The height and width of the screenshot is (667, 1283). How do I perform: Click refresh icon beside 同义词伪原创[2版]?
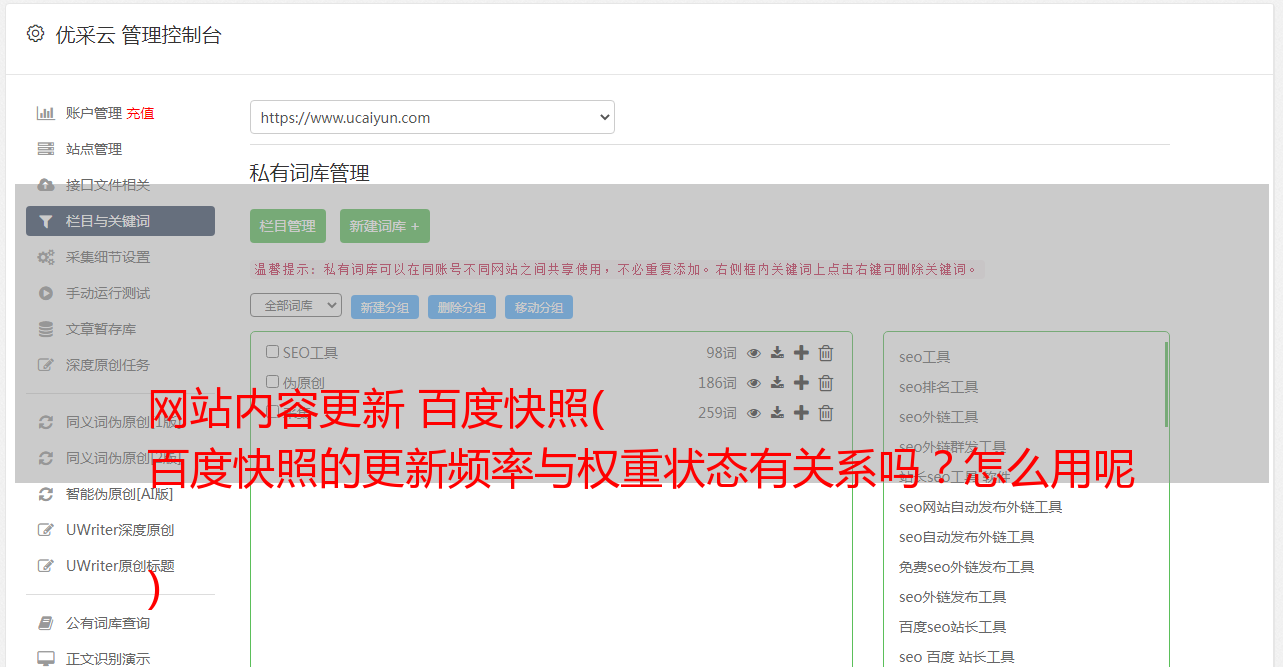[x=45, y=458]
